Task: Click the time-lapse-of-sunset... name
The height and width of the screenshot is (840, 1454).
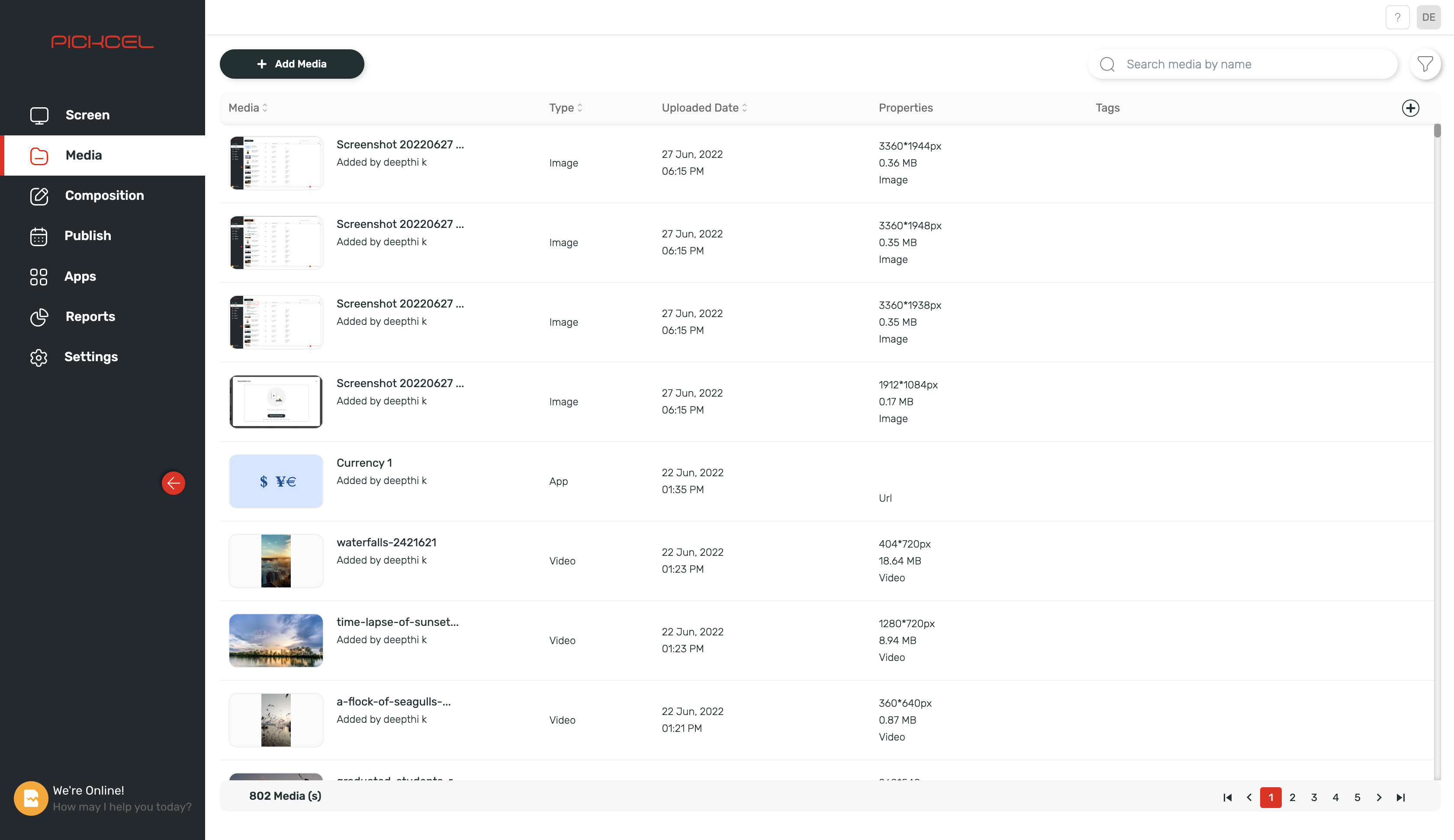Action: coord(398,622)
